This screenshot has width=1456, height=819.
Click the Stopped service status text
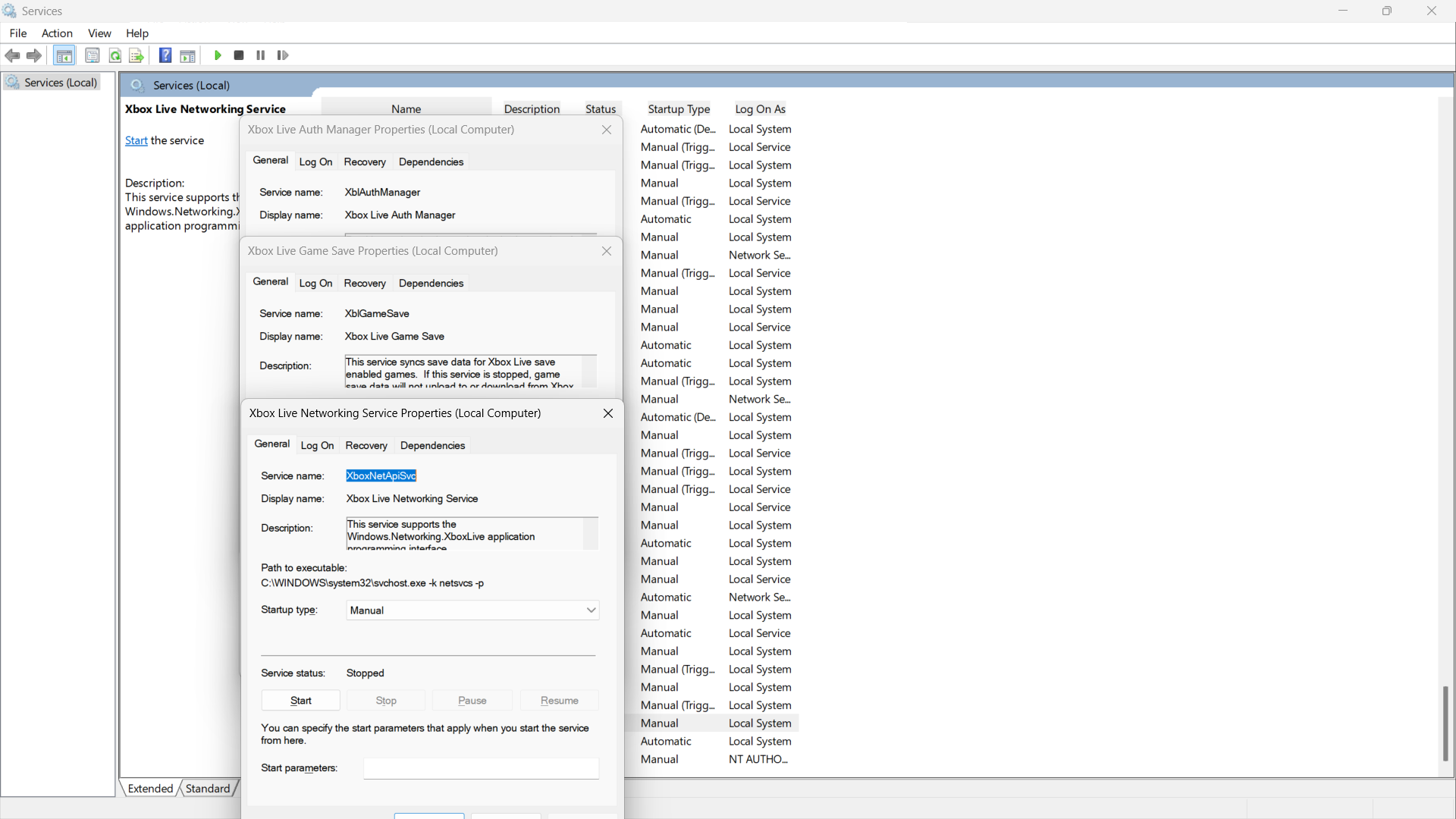tap(365, 673)
